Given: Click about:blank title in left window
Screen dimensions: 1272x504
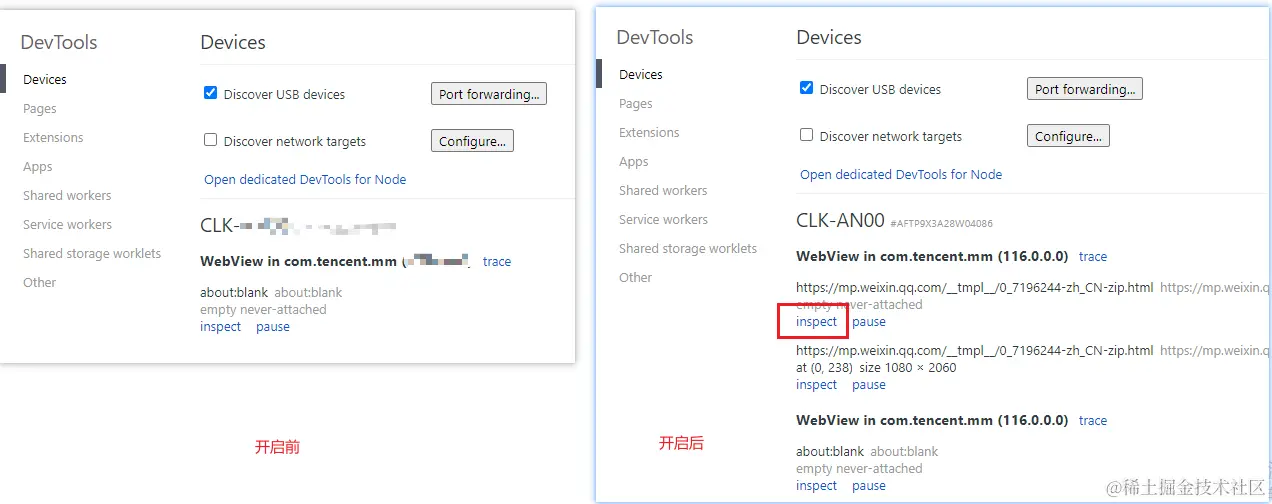Looking at the screenshot, I should [235, 292].
